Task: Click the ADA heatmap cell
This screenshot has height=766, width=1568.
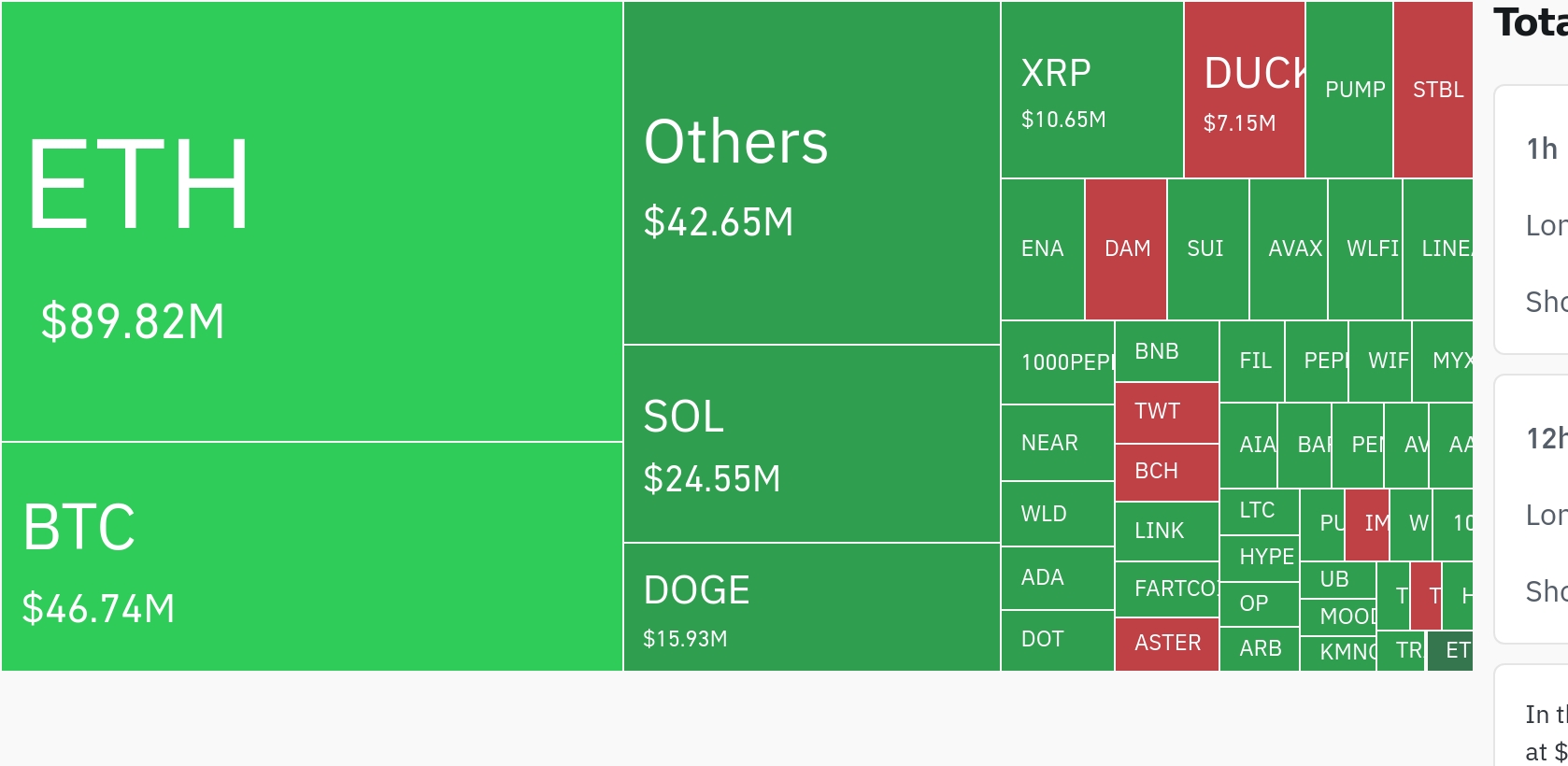Action: coord(1057,578)
